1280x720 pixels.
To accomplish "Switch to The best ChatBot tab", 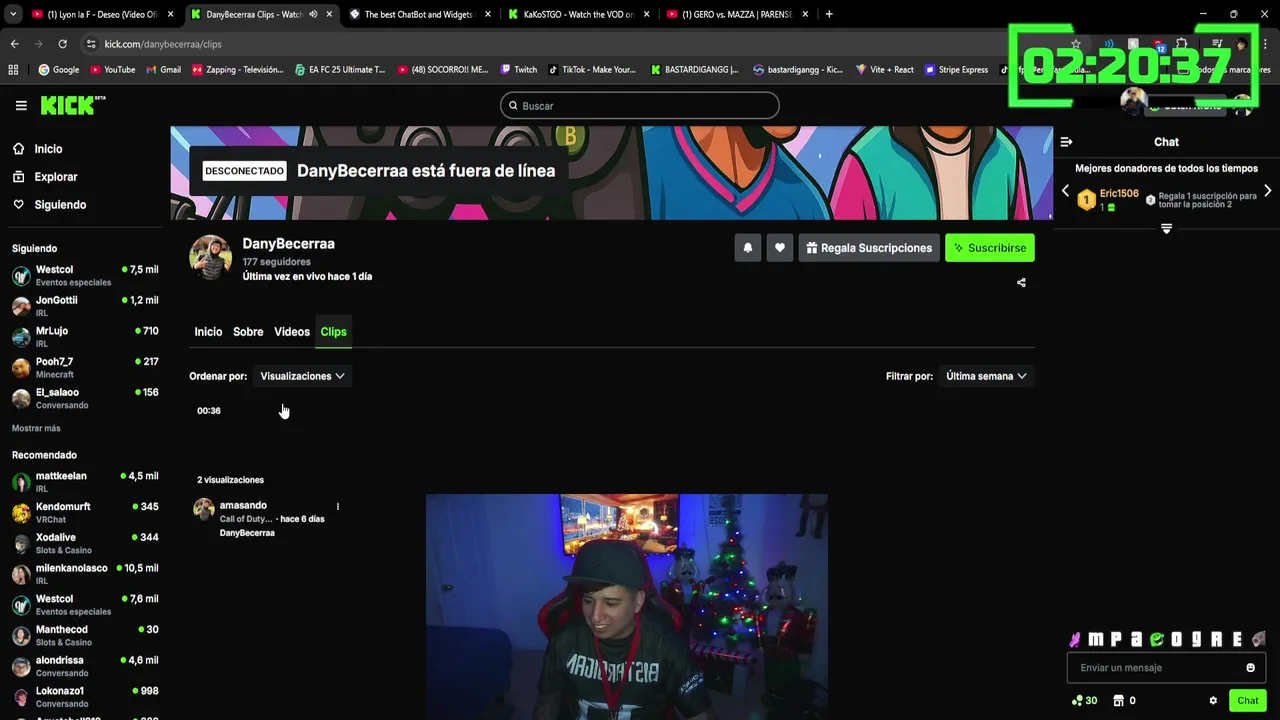I will [420, 14].
